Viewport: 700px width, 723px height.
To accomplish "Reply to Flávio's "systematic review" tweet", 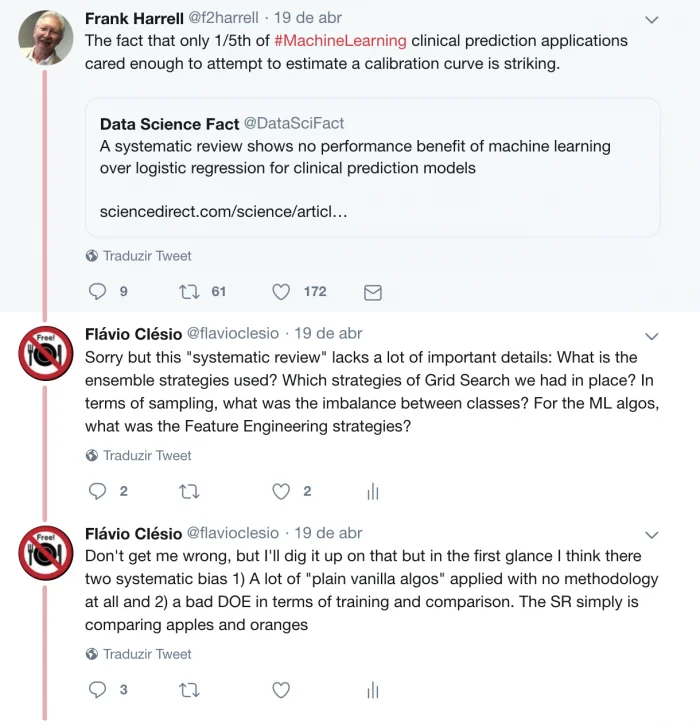I will [x=97, y=491].
